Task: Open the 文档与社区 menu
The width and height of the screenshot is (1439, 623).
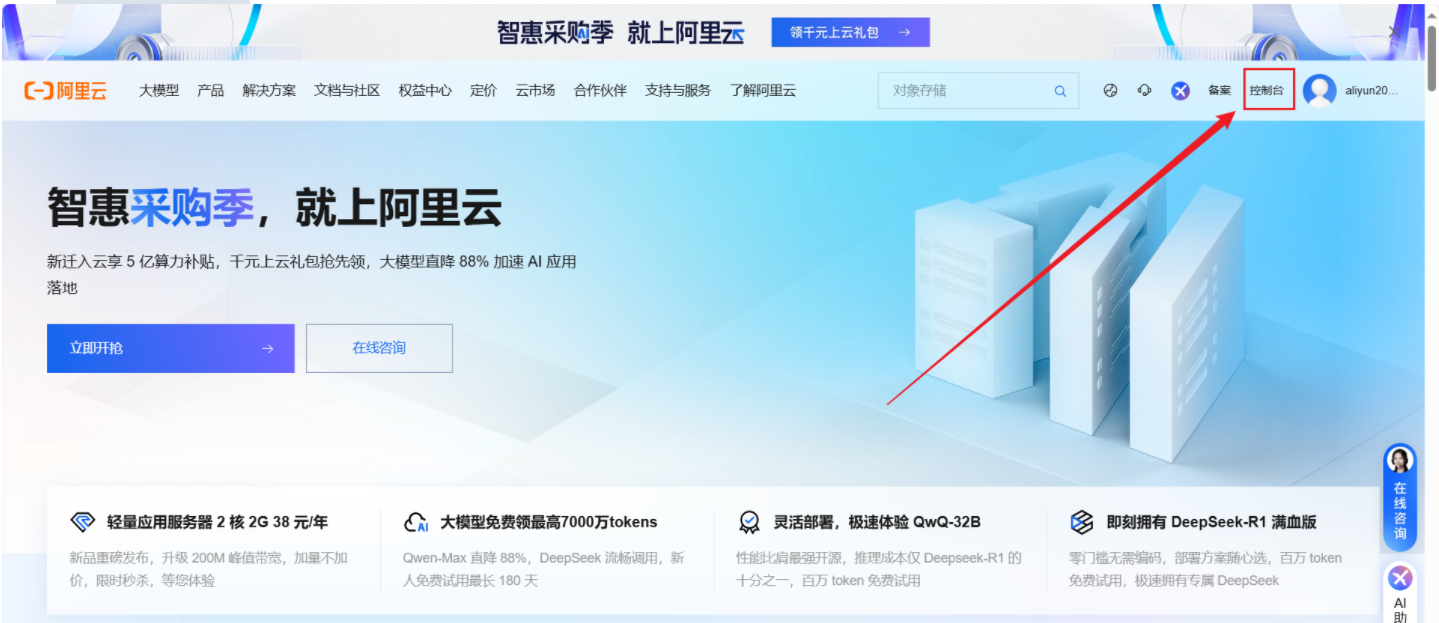Action: point(347,90)
